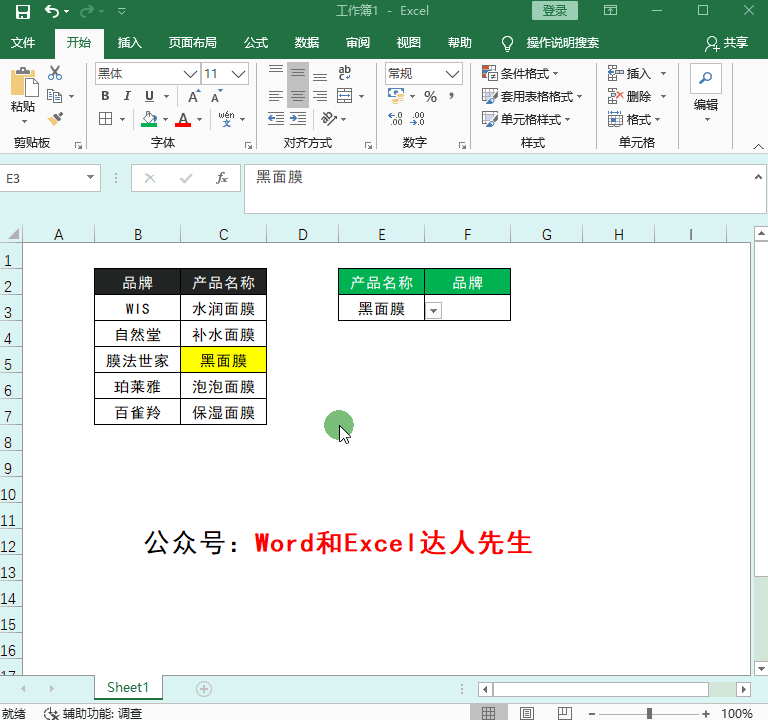Click the Undo arrow icon
This screenshot has height=720, width=768.
(x=52, y=11)
